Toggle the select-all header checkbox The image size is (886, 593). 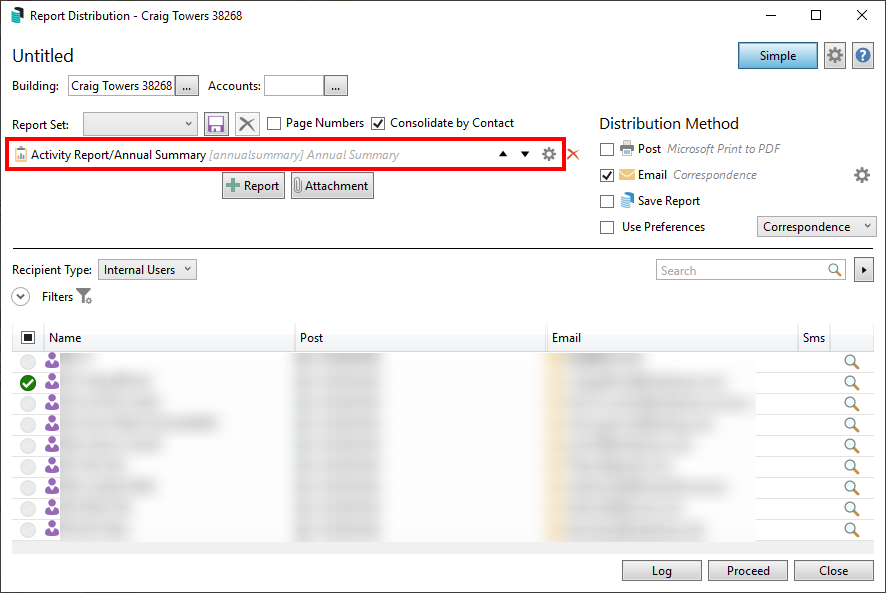pos(28,337)
